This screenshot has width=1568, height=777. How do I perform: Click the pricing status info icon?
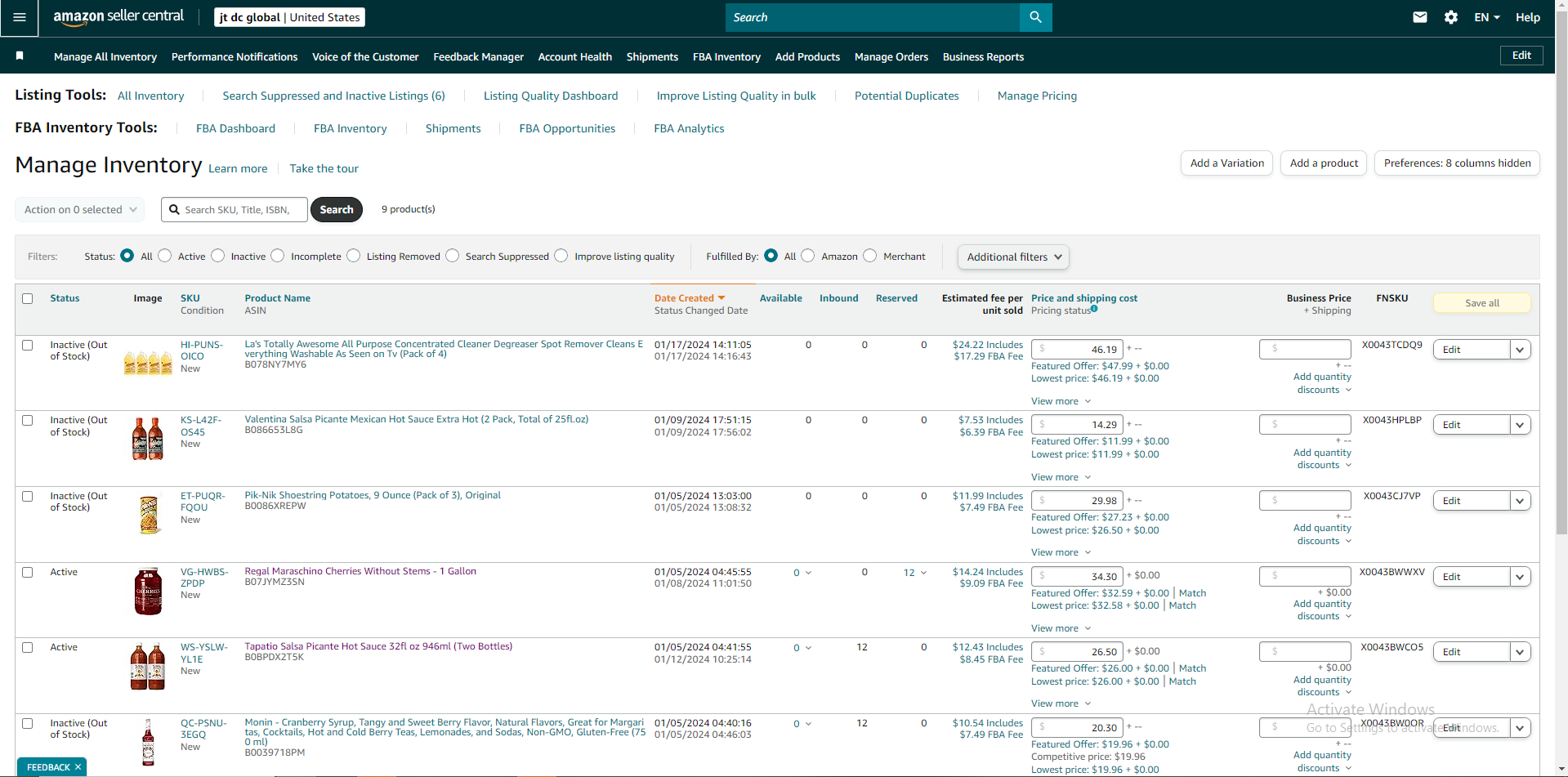[x=1094, y=309]
